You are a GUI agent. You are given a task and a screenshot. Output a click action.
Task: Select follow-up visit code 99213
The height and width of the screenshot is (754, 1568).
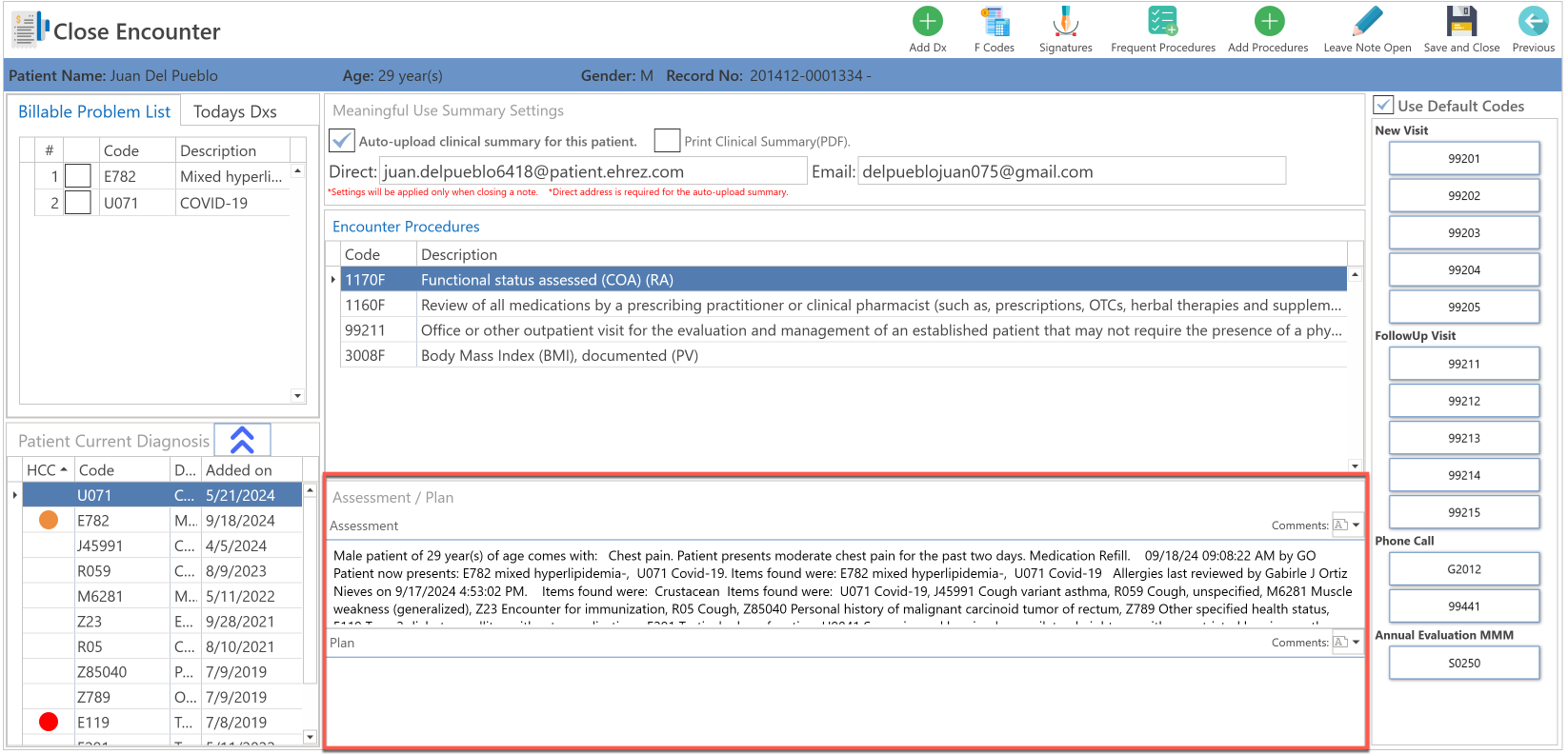point(1463,438)
